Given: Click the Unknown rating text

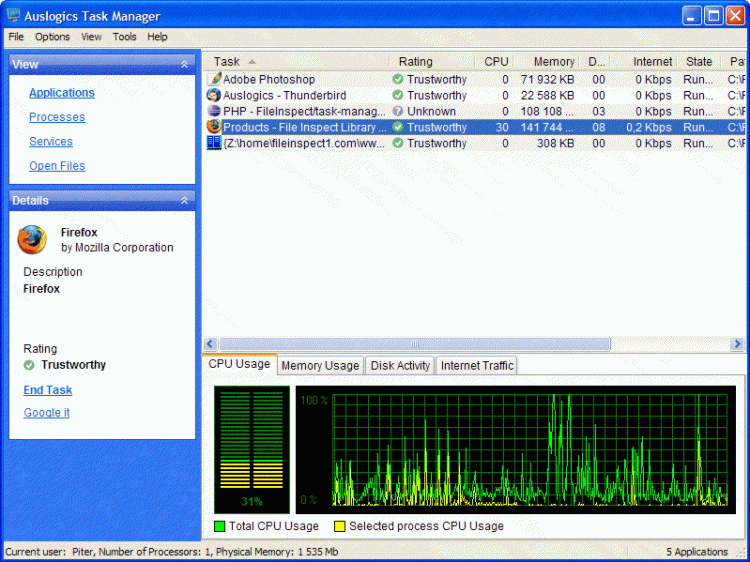Looking at the screenshot, I should [431, 111].
